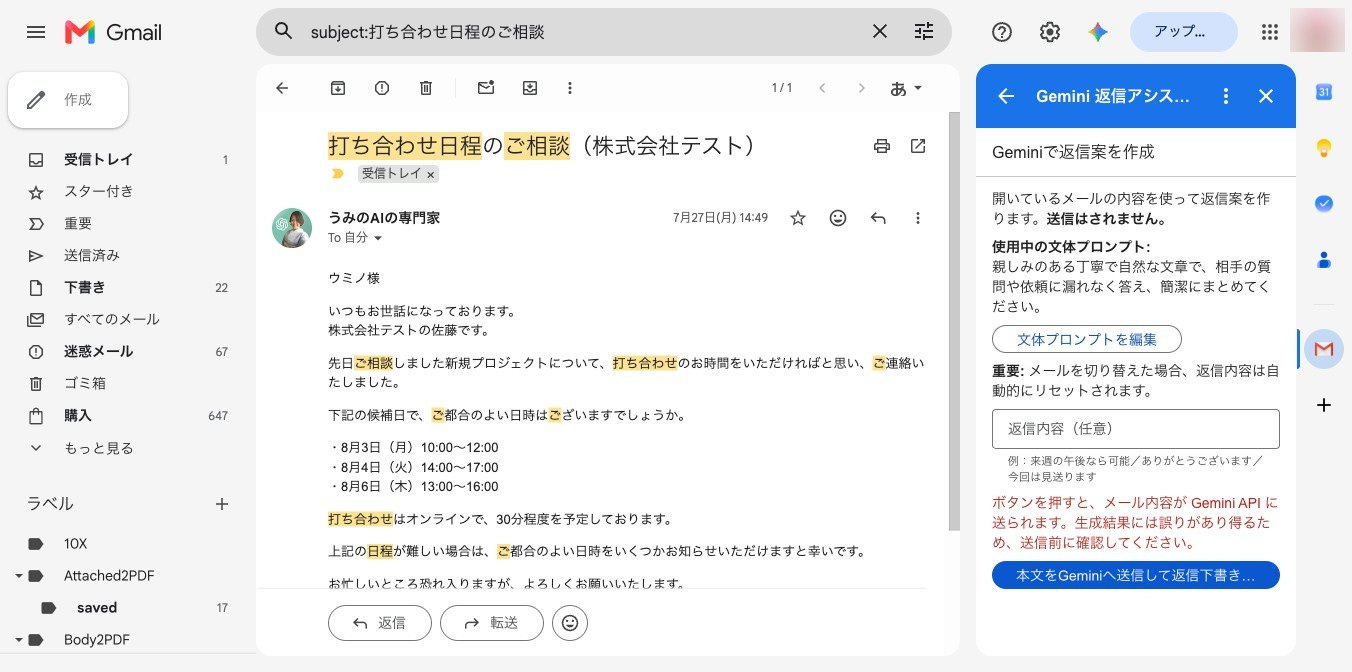Viewport: 1352px width, 672px height.
Task: Get add-ons with plus icon
Action: (1324, 405)
